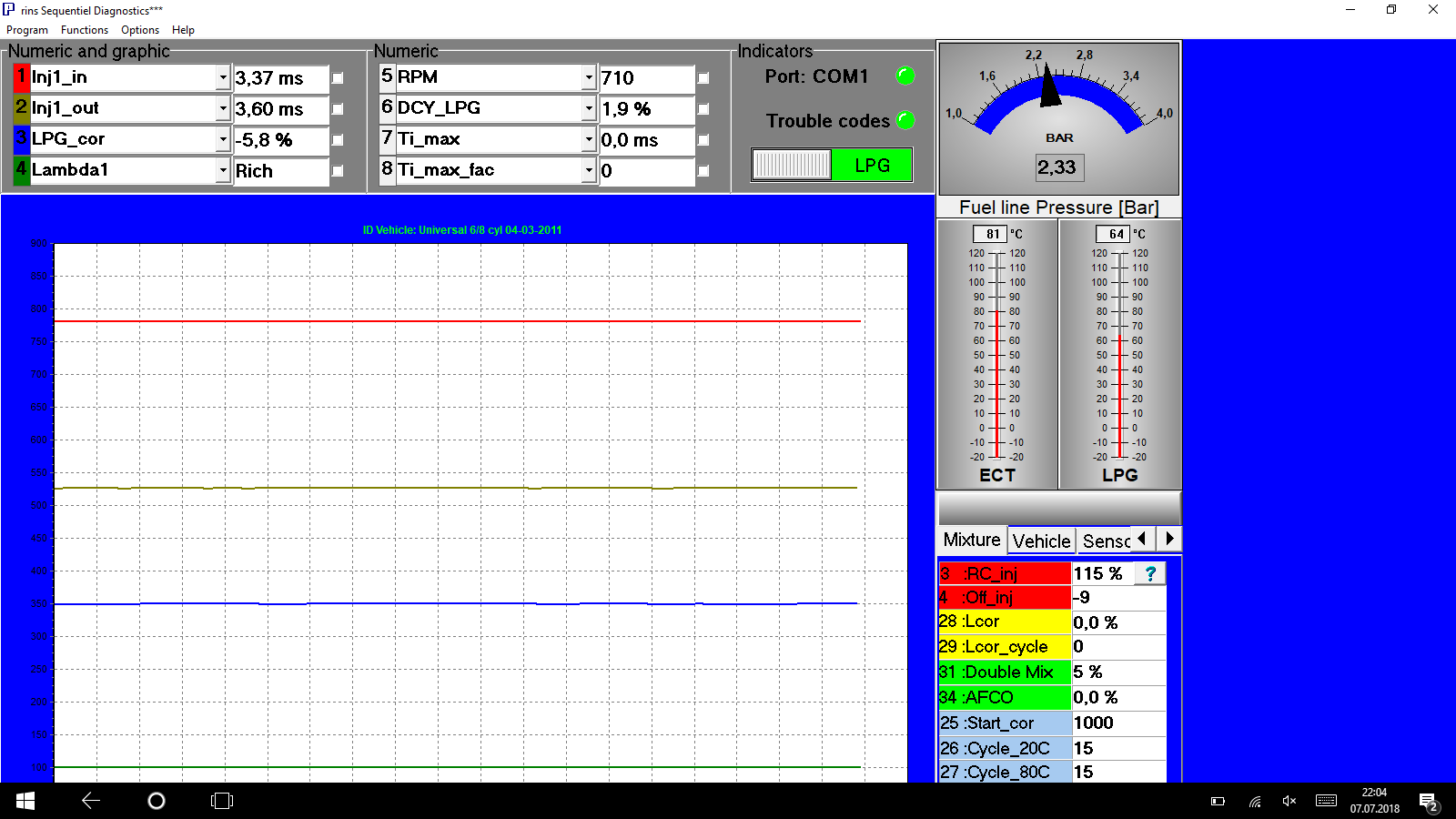This screenshot has width=1456, height=819.
Task: Open help for RC_inj parameter
Action: pyautogui.click(x=1150, y=573)
